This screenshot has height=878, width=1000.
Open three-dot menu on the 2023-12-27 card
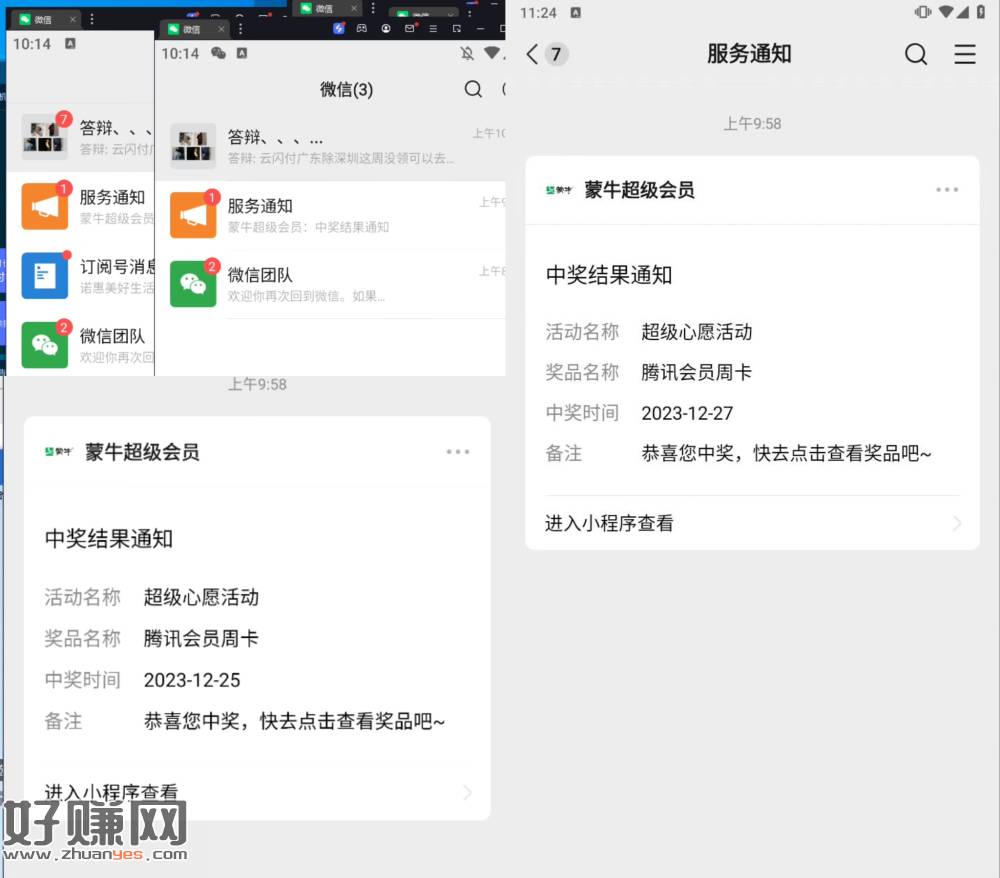coord(946,190)
